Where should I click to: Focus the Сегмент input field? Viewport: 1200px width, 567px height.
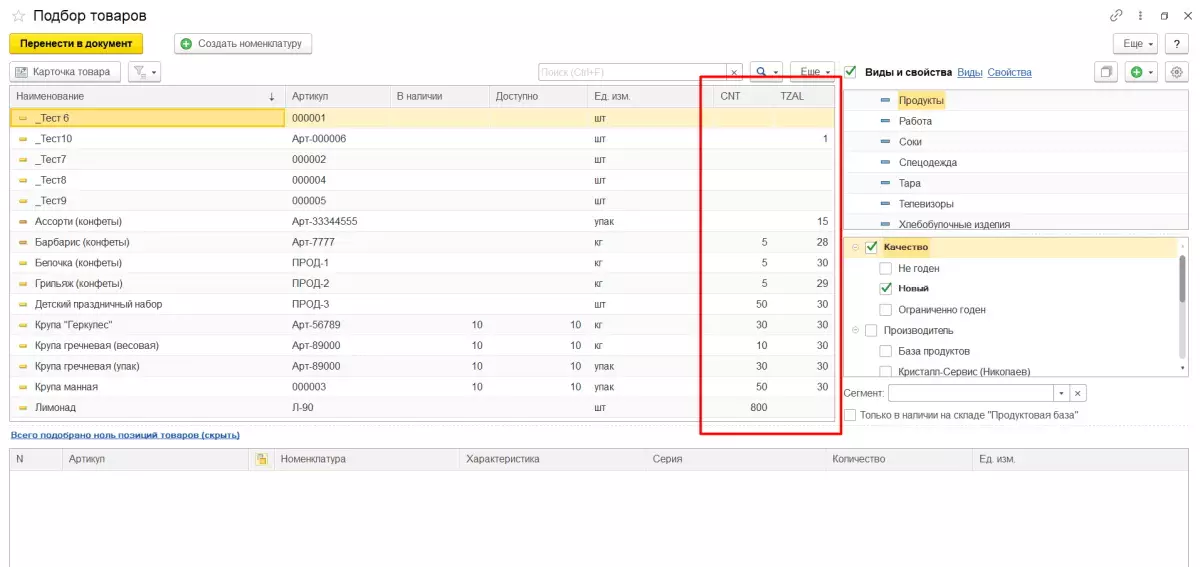click(x=970, y=394)
